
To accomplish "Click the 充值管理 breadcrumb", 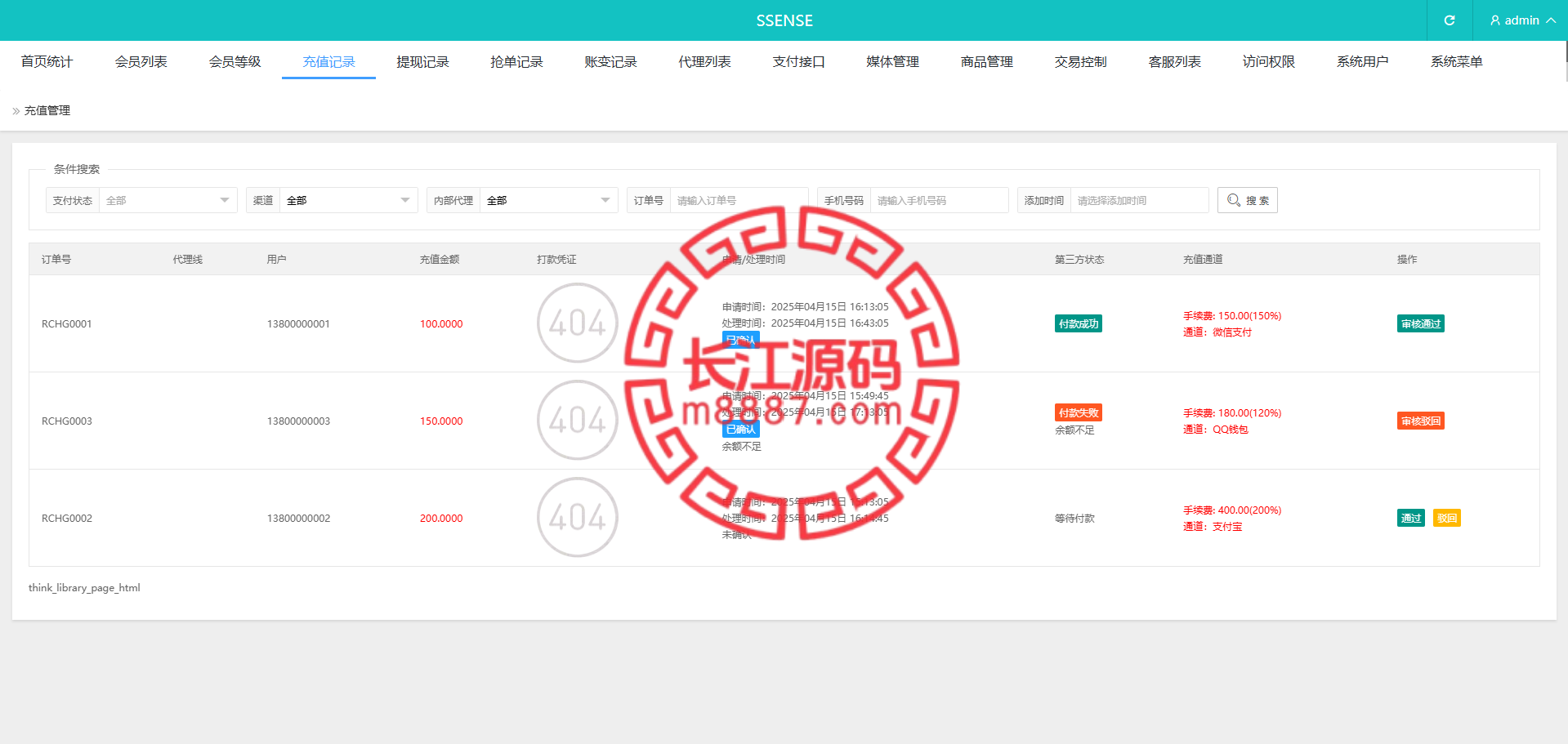I will click(47, 110).
